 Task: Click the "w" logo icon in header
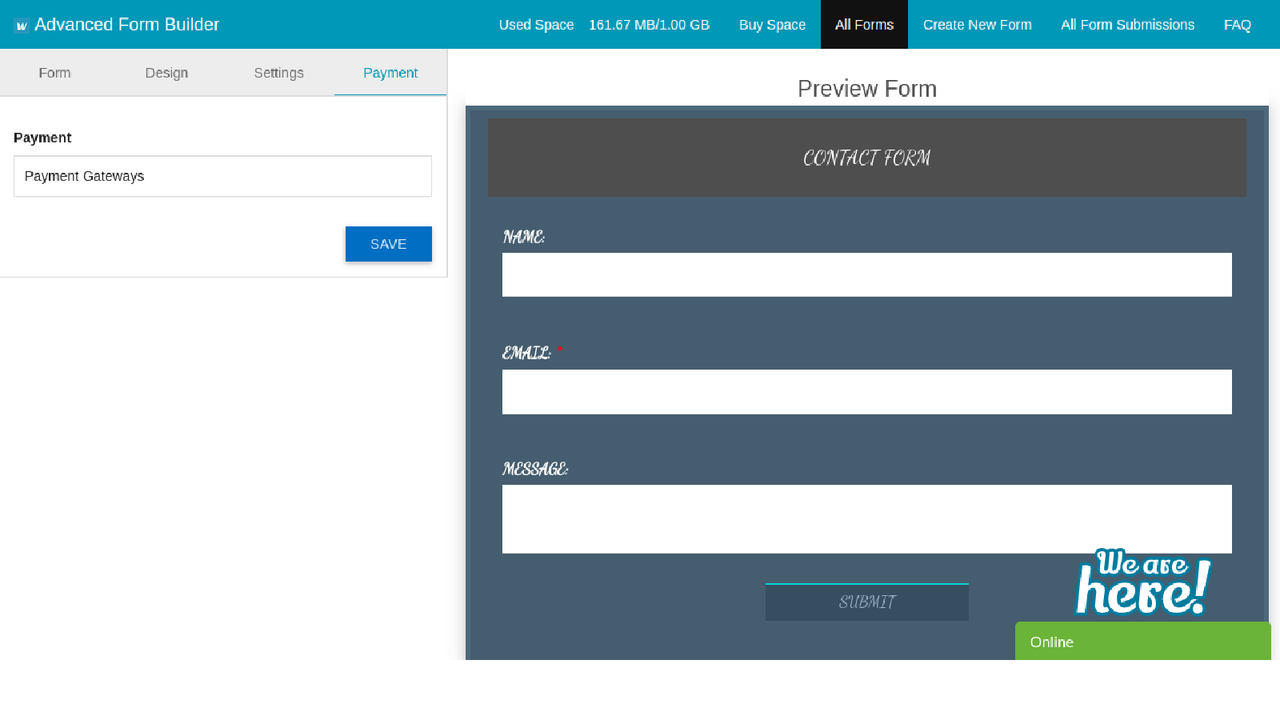(22, 24)
